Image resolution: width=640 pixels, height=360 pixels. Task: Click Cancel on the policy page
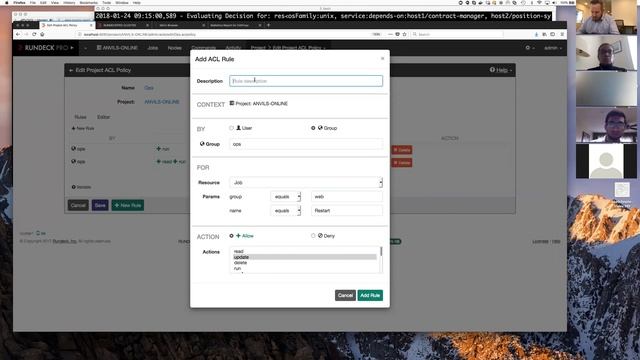(x=78, y=205)
